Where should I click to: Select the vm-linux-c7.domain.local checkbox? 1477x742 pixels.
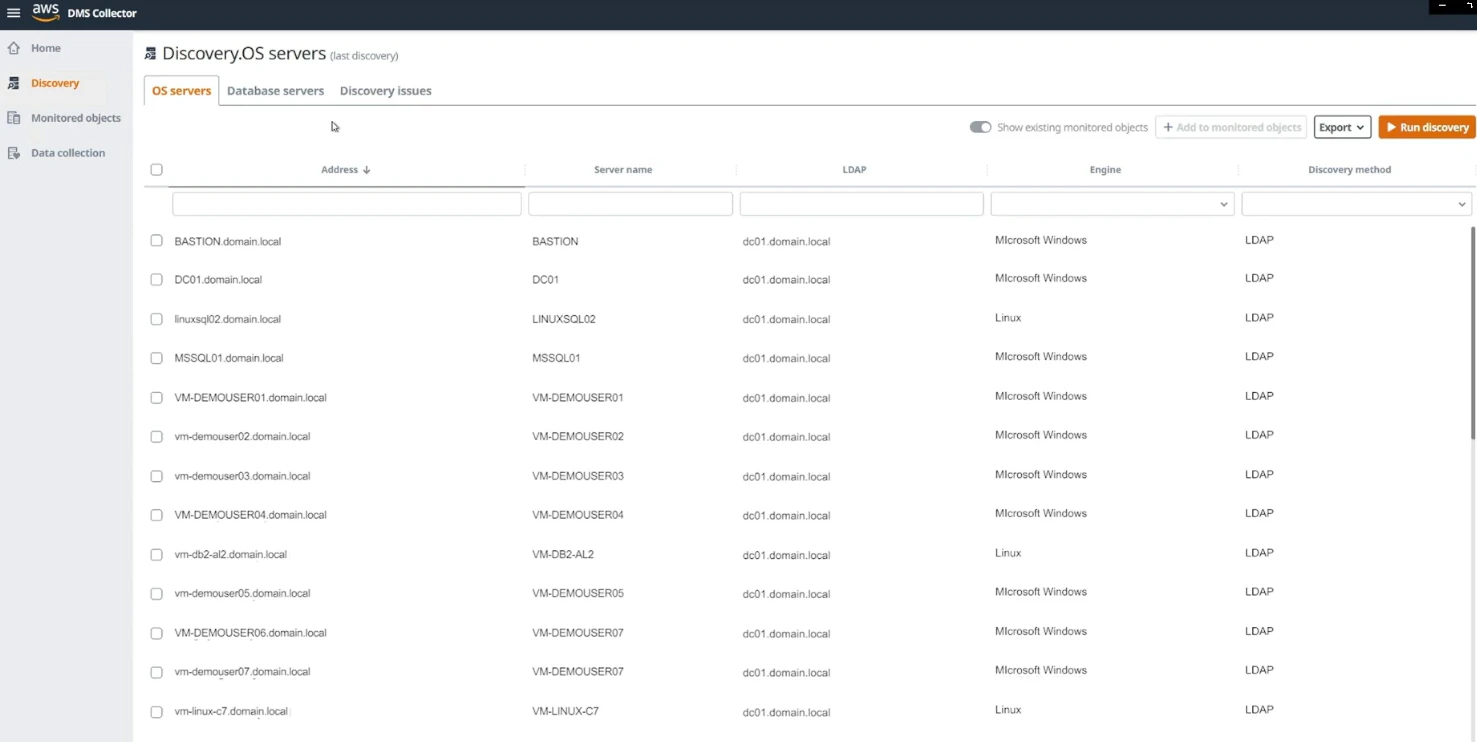156,712
